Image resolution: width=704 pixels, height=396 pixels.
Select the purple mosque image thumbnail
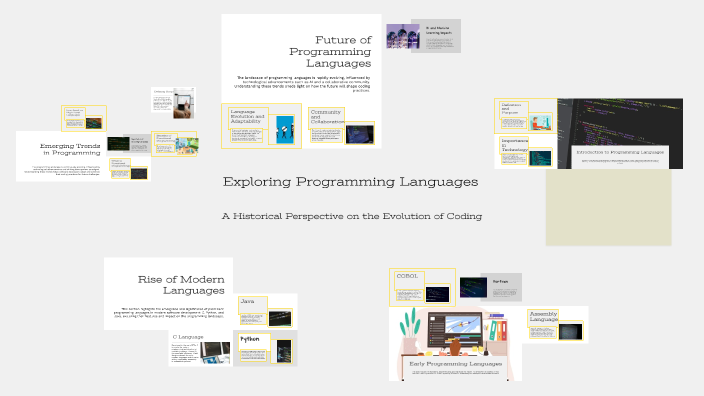403,36
